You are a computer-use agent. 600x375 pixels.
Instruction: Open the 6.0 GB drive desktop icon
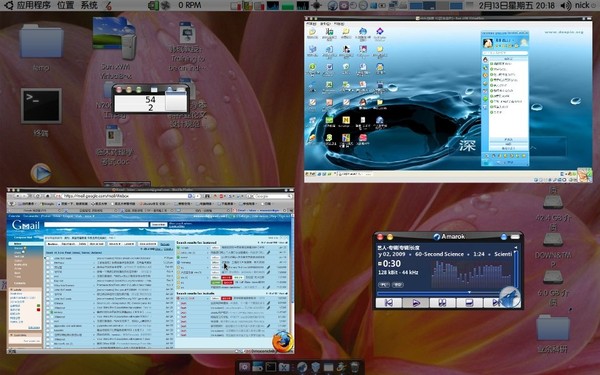pyautogui.click(x=553, y=277)
